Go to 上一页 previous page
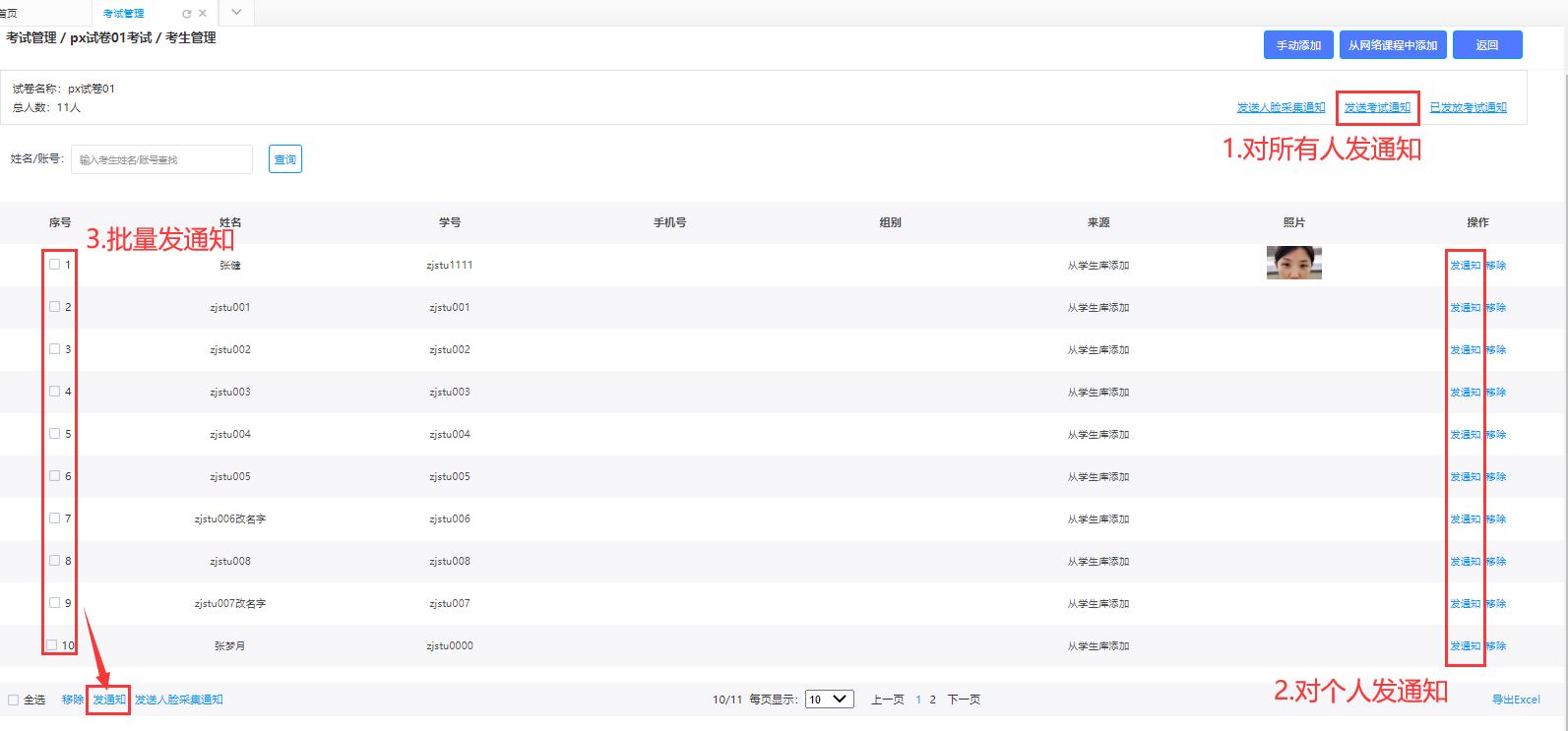 point(888,700)
